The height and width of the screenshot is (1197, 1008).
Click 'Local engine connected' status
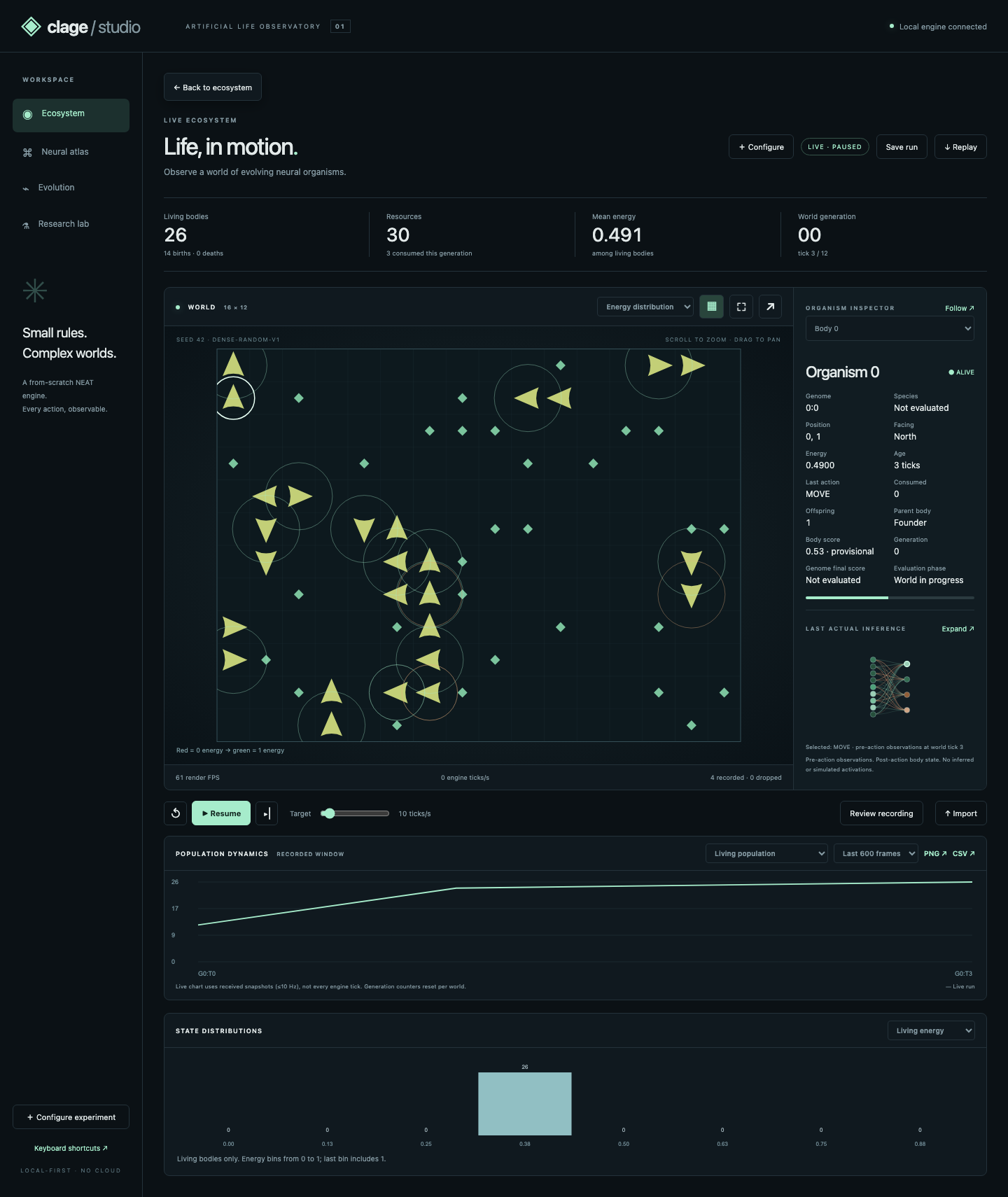click(938, 27)
